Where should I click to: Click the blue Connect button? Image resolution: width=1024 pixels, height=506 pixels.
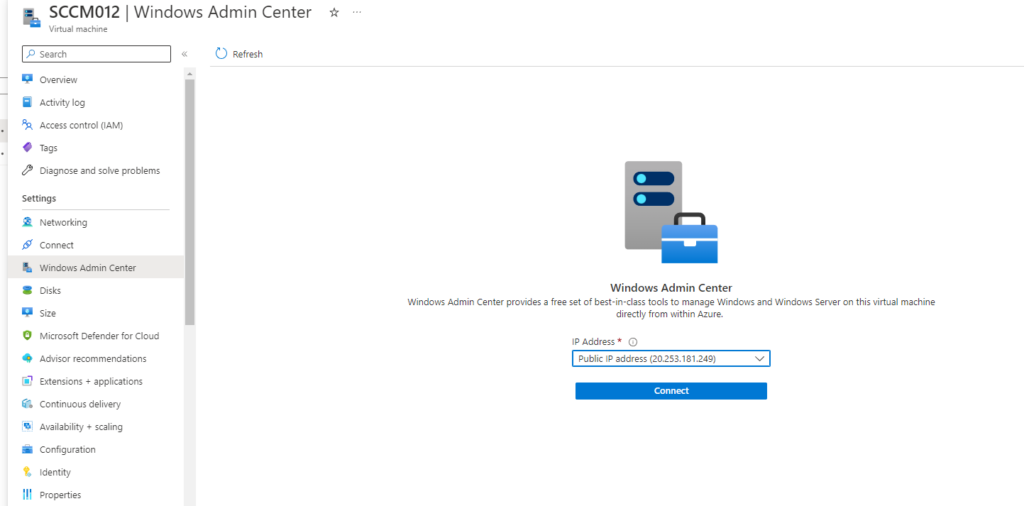[x=671, y=390]
